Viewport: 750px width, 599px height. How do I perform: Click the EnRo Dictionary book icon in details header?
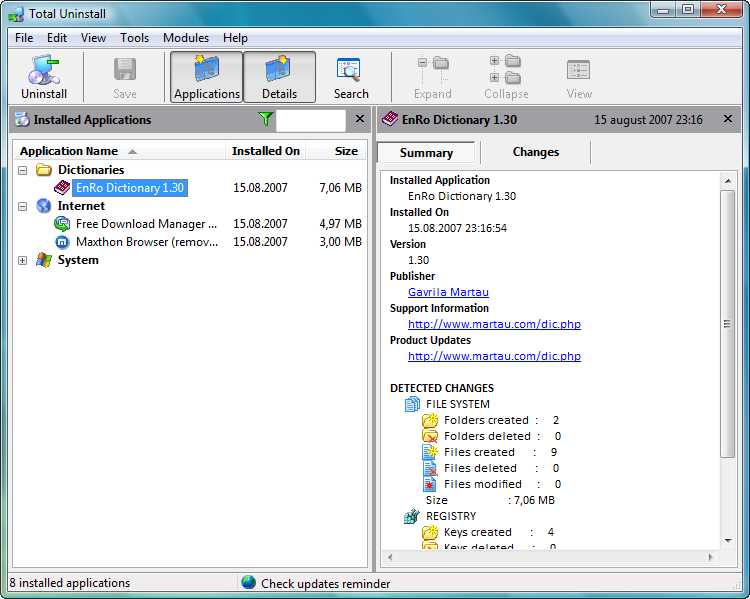coord(390,119)
